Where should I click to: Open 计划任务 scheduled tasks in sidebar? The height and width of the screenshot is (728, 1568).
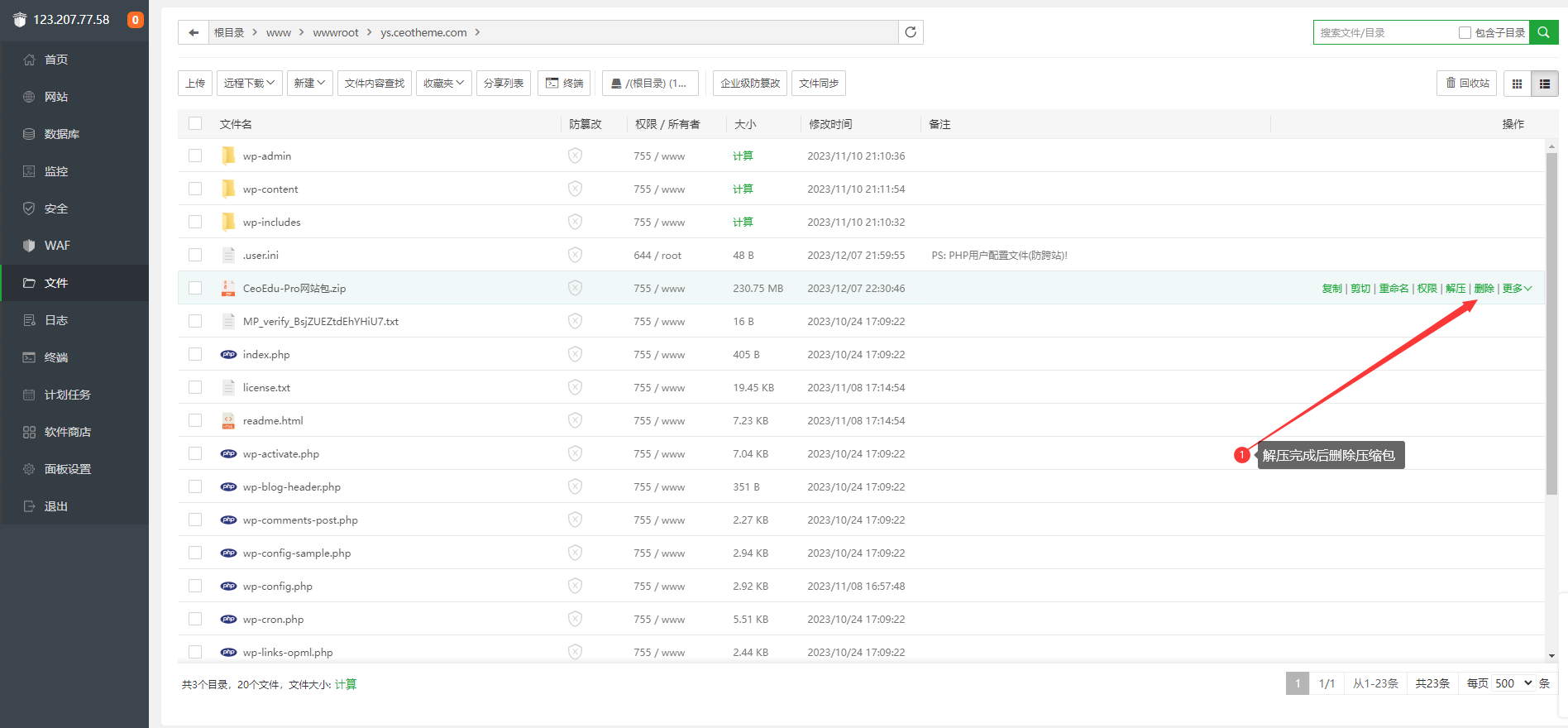pyautogui.click(x=74, y=395)
